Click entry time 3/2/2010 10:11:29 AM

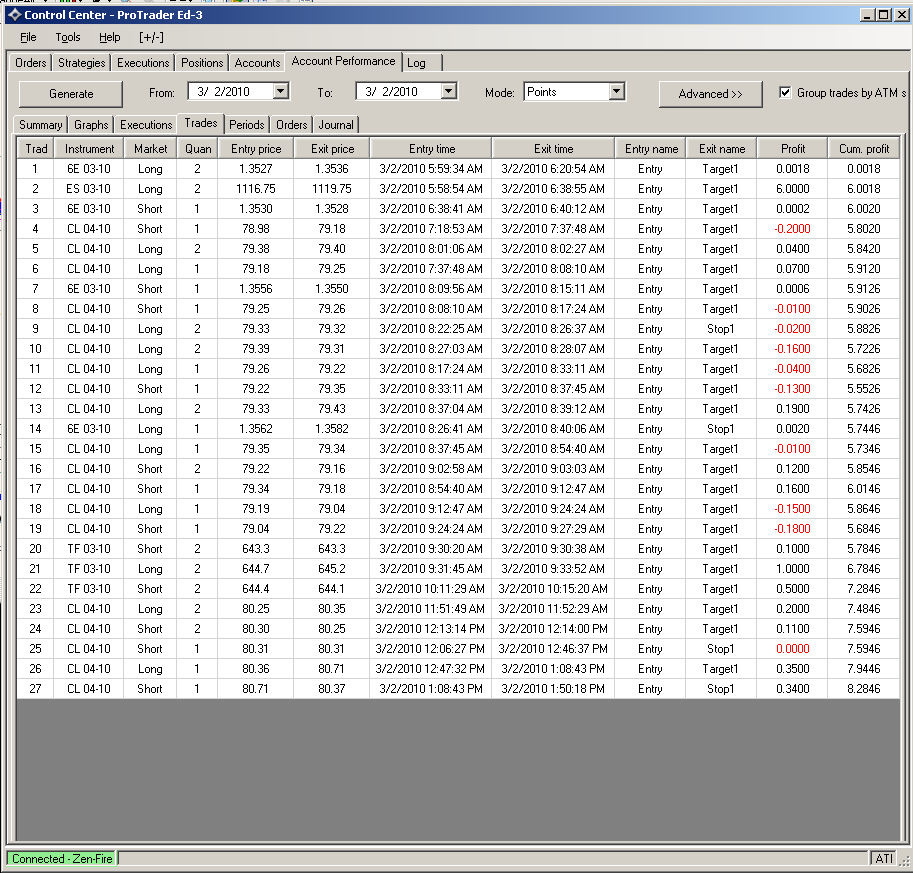(x=430, y=589)
